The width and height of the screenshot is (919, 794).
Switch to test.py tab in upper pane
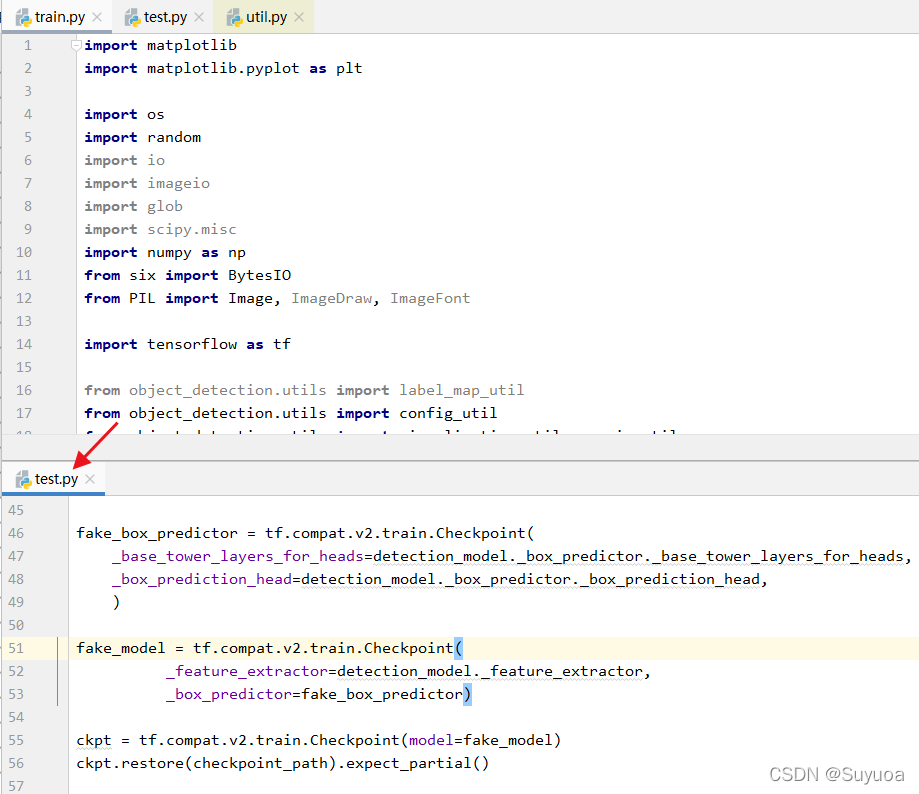point(165,17)
